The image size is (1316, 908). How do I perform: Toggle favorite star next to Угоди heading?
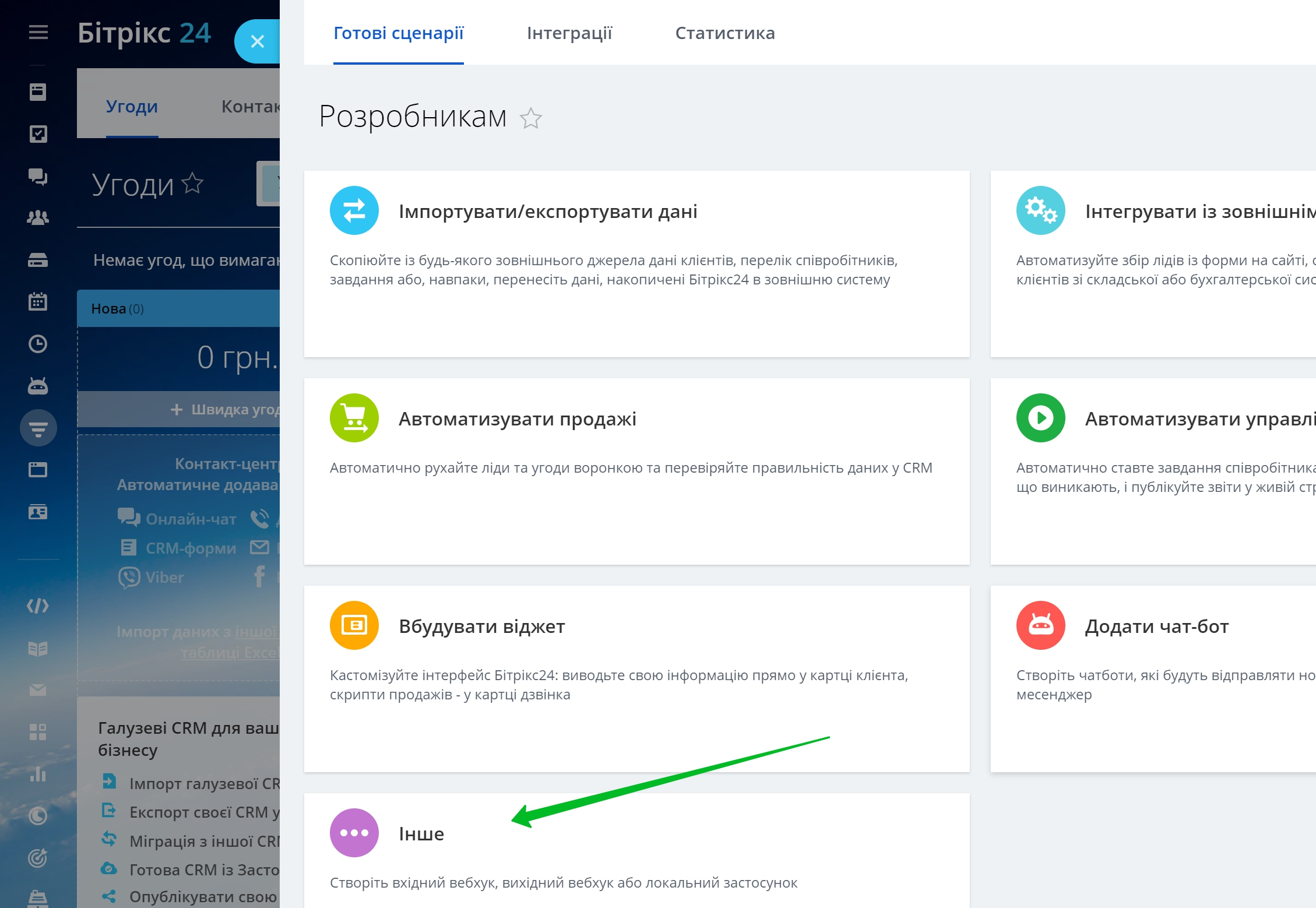coord(192,184)
